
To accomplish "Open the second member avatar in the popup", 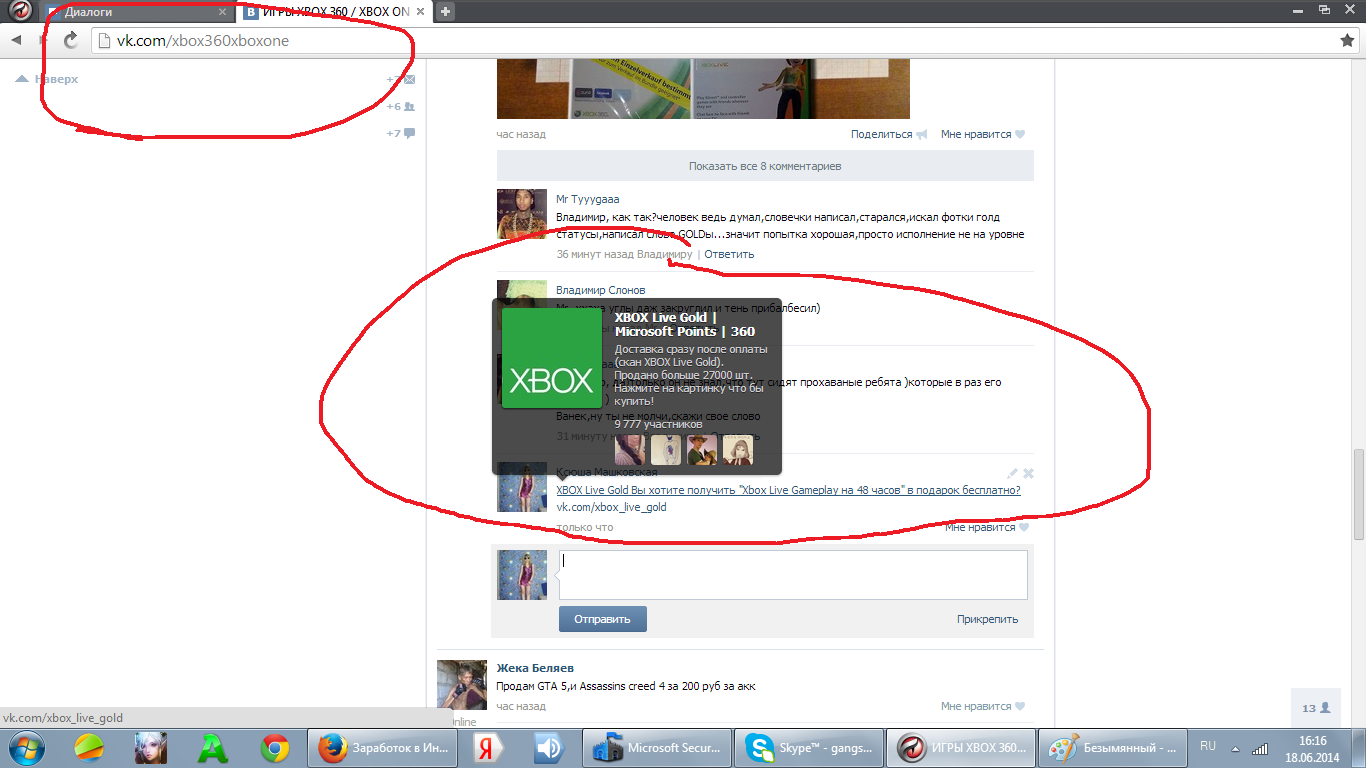I will (x=666, y=450).
